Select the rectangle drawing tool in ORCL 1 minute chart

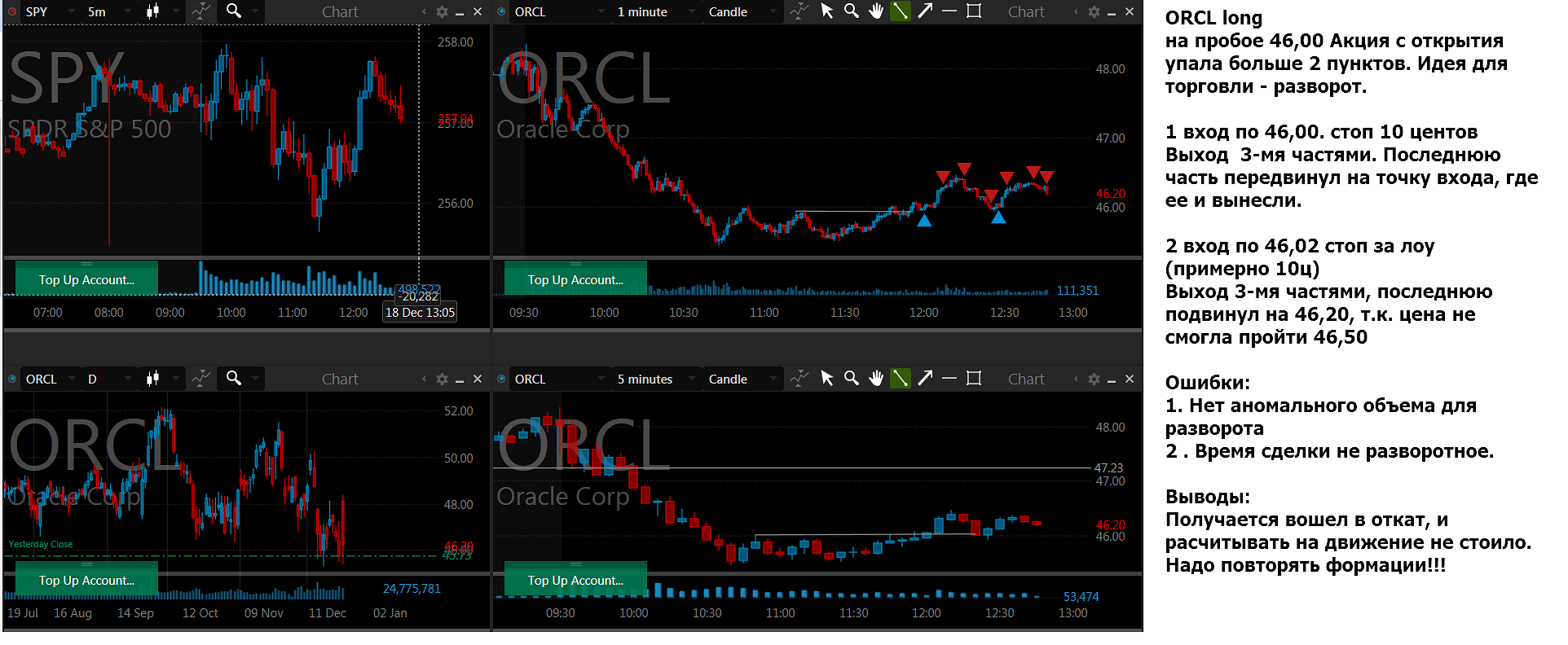[x=974, y=11]
